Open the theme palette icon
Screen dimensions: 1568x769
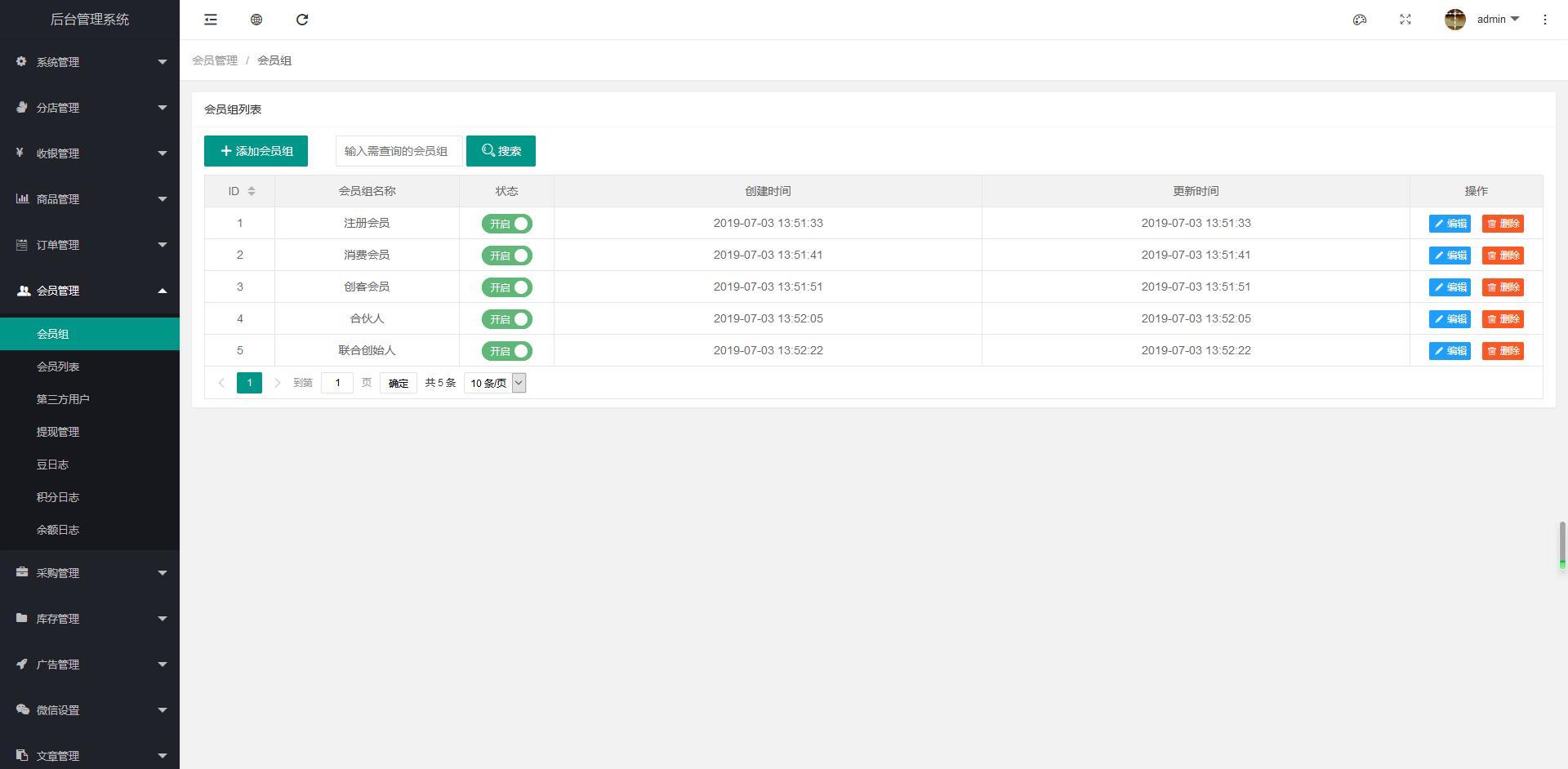coord(1360,20)
